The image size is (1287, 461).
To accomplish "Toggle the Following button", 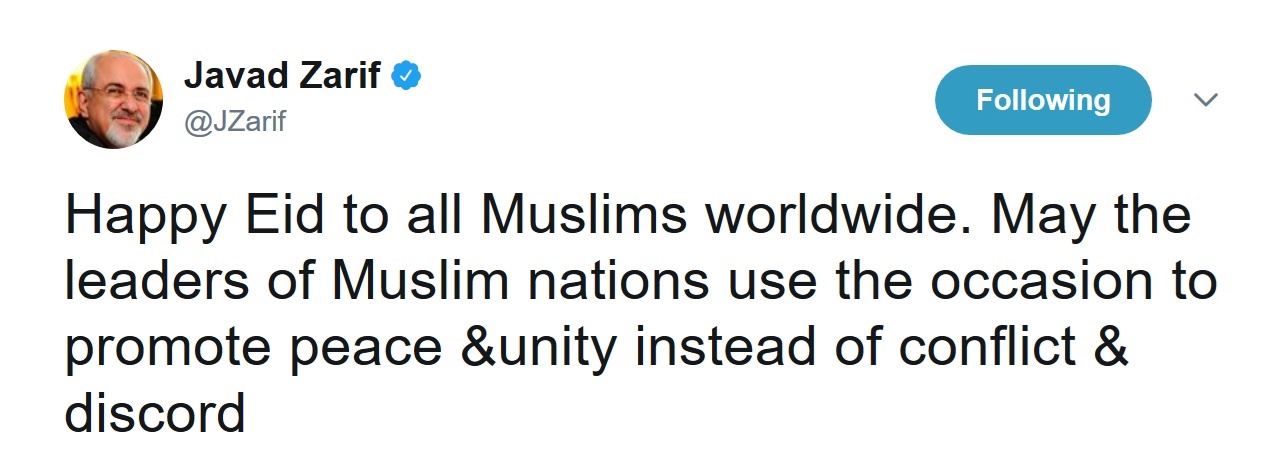I will tap(1043, 100).
